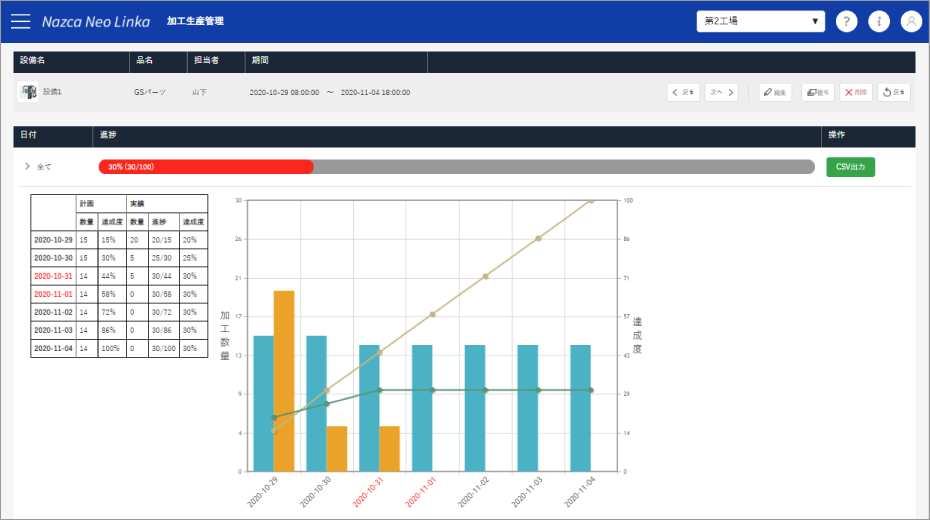The image size is (930, 520).
Task: Click the orange bar for 2020-10-29
Action: tap(284, 380)
